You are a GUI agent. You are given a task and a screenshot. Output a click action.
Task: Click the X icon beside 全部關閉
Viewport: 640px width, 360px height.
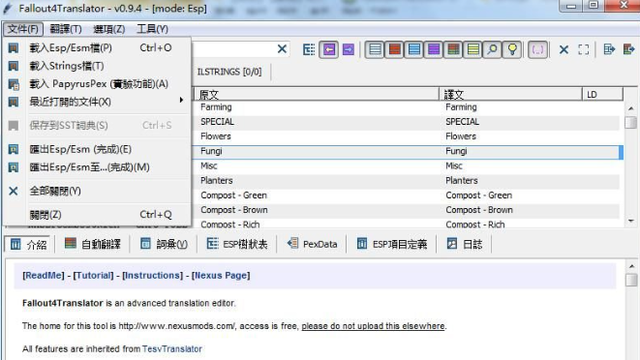coord(13,191)
